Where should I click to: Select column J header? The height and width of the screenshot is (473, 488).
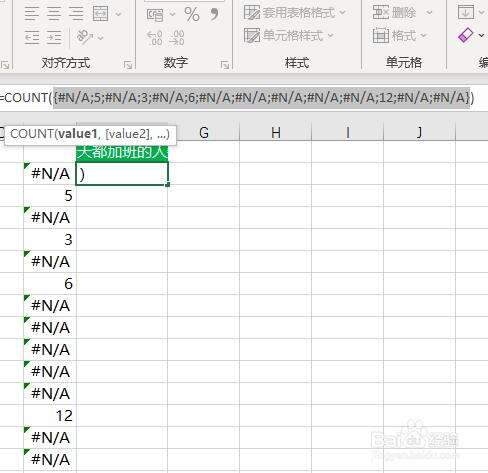point(419,133)
